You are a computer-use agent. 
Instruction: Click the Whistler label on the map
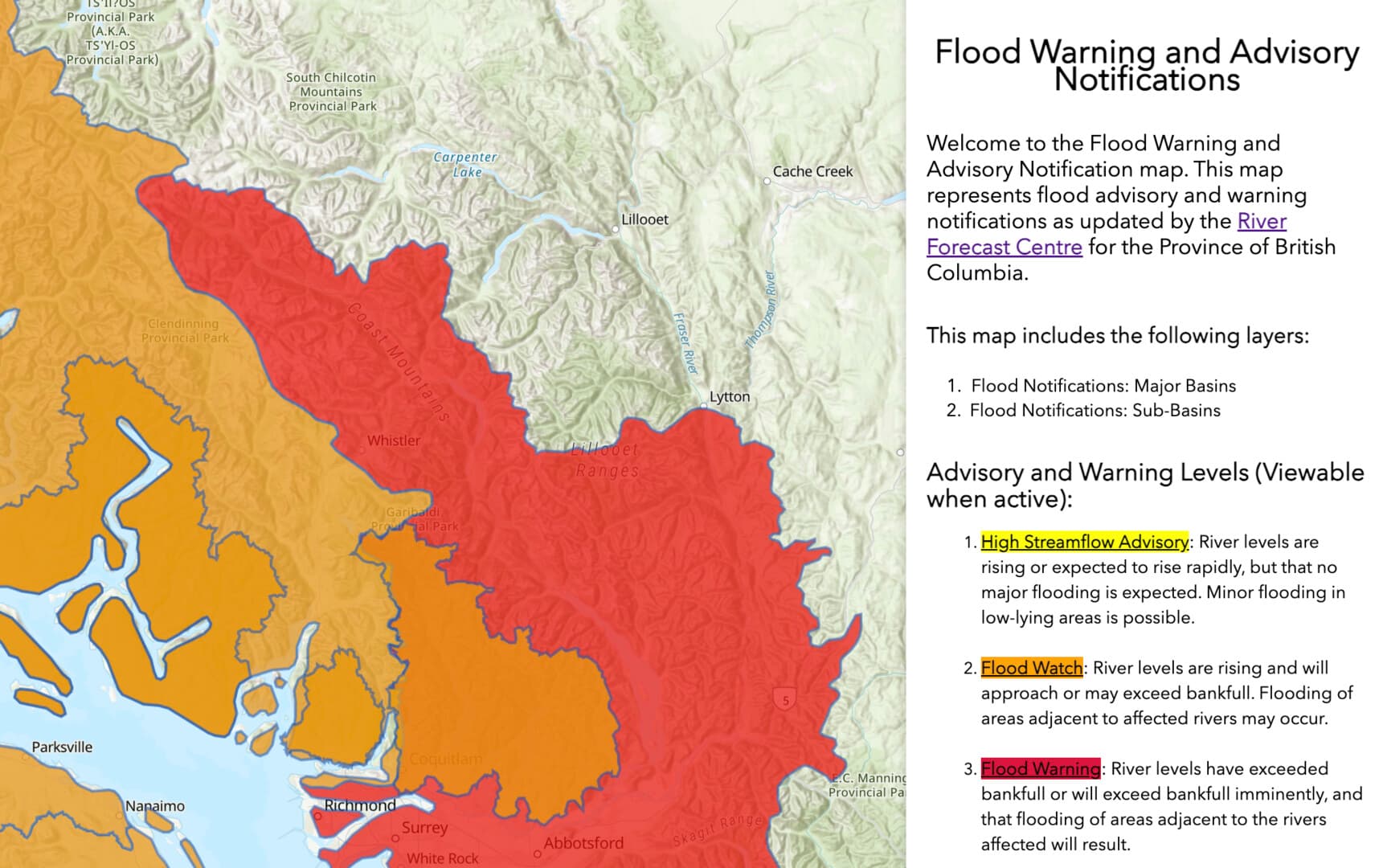click(393, 440)
